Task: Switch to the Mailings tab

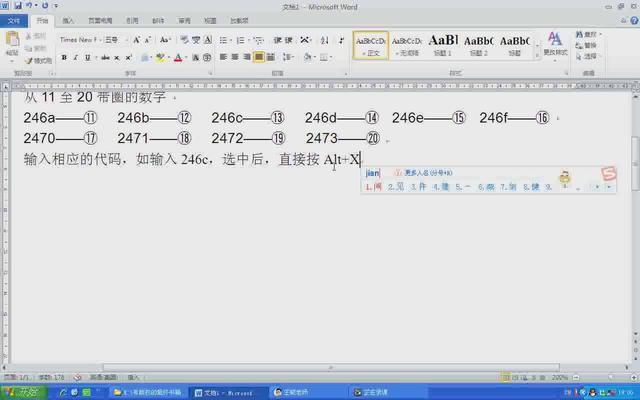Action: [158, 20]
